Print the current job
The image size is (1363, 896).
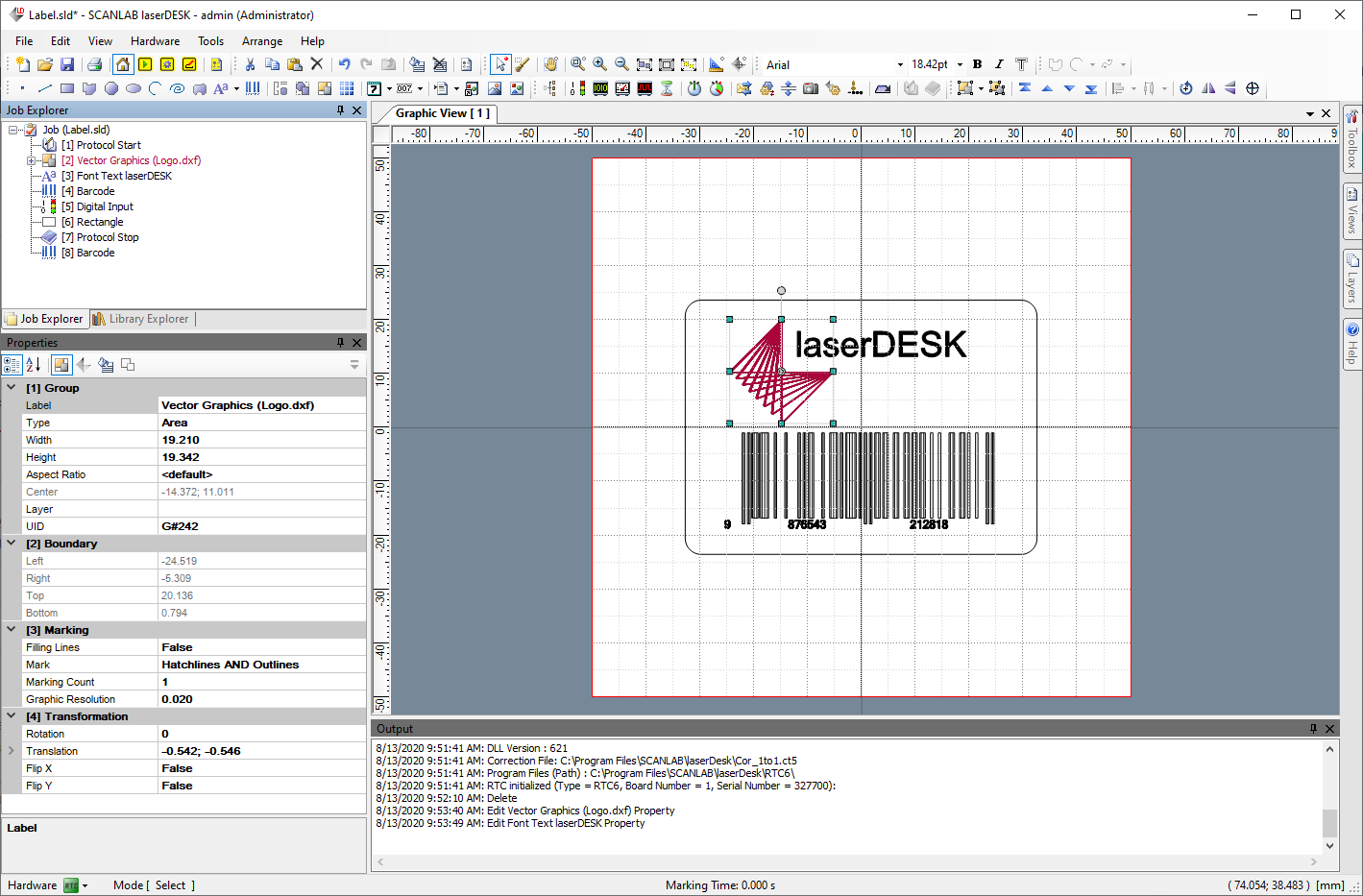click(x=94, y=64)
